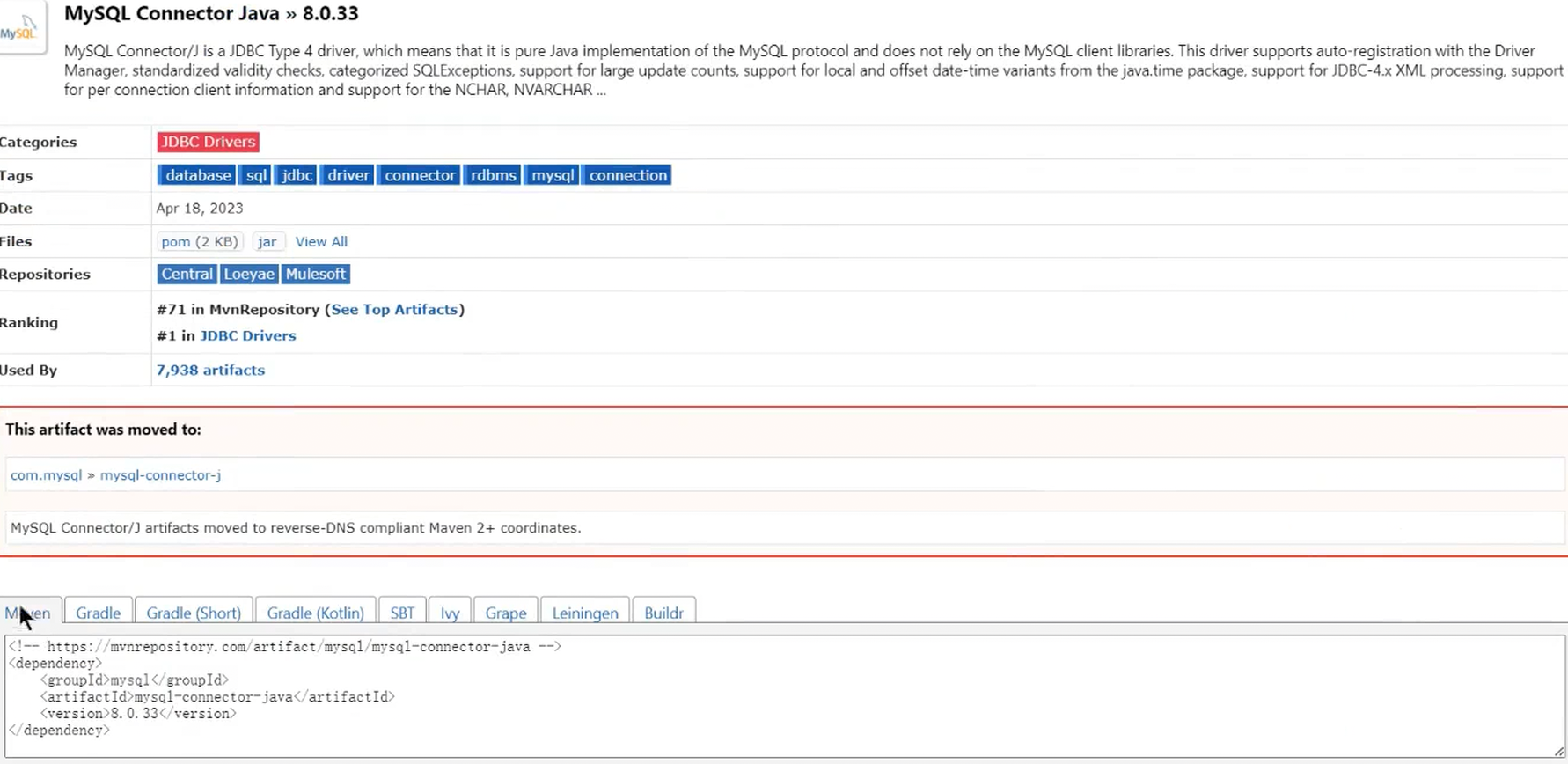
Task: Select the connector tag
Action: (x=419, y=175)
